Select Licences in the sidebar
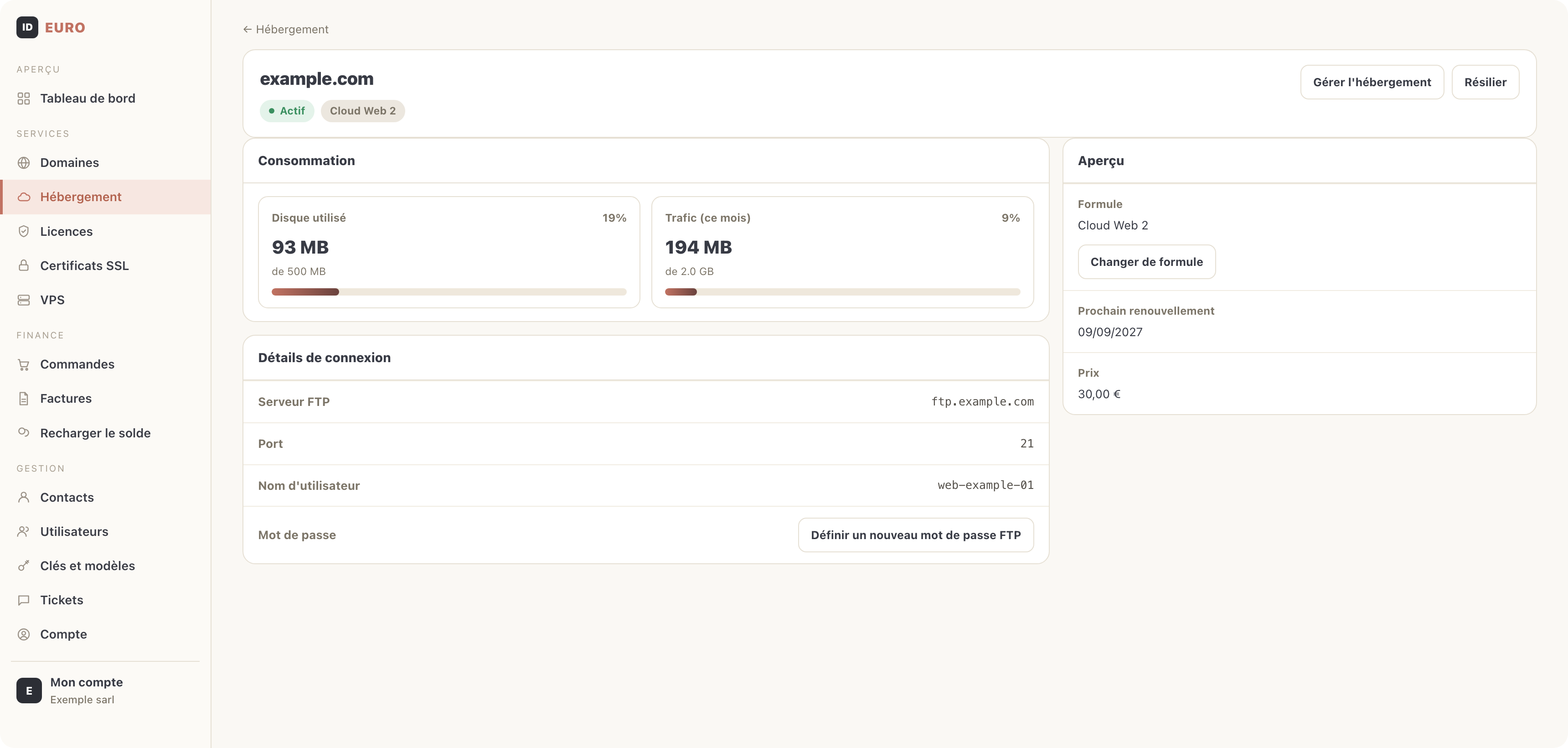Viewport: 1568px width, 748px height. click(105, 231)
